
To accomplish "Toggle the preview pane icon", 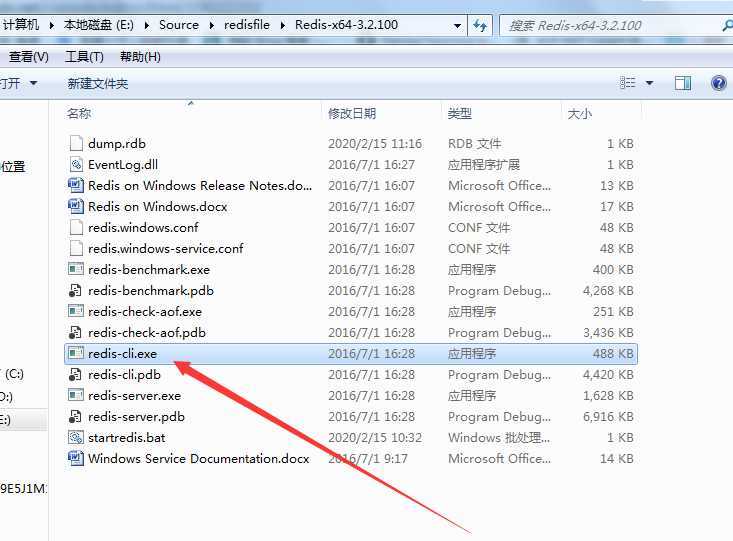I will 683,84.
